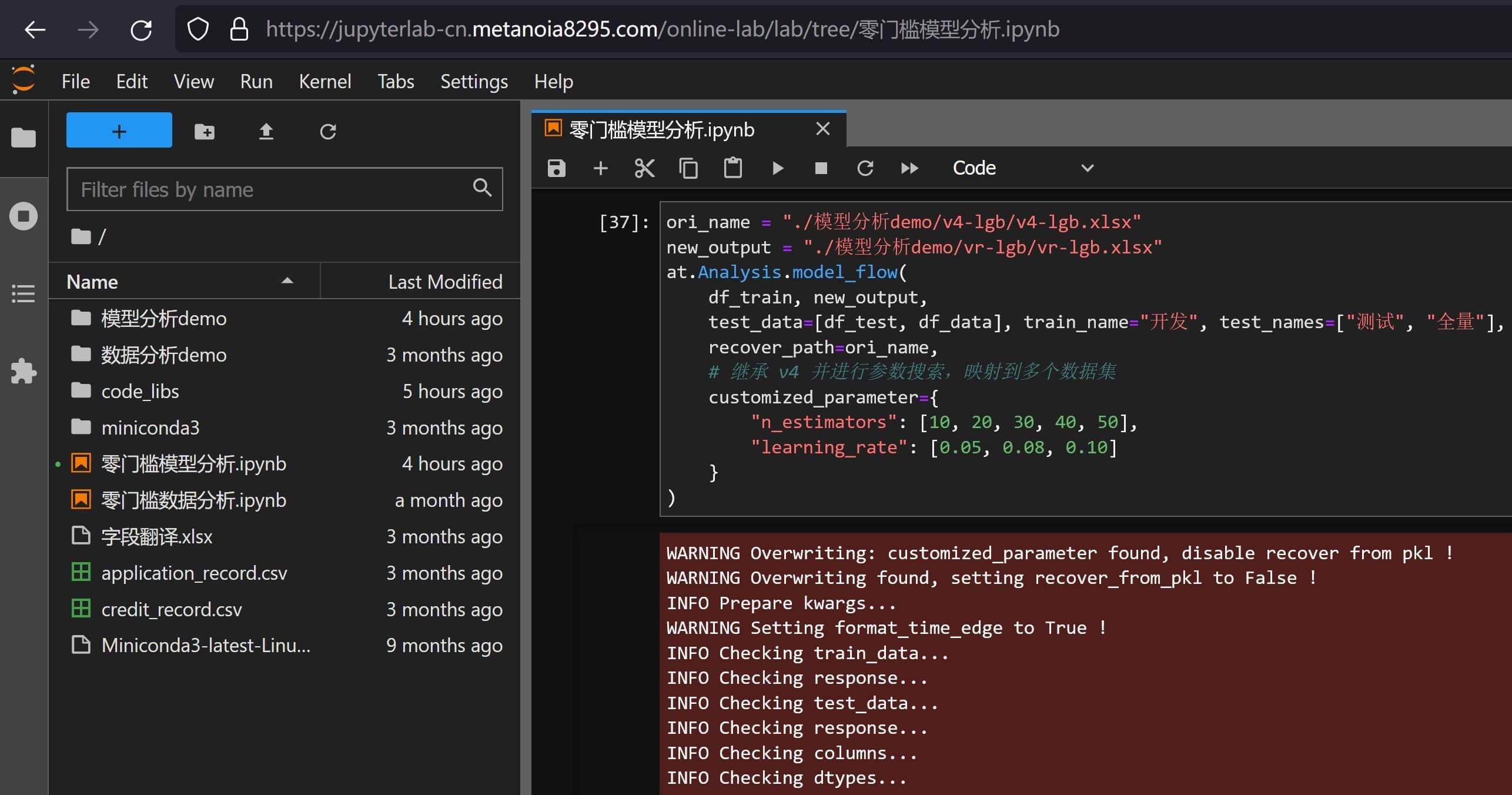Open the Kernel menu

tap(325, 81)
